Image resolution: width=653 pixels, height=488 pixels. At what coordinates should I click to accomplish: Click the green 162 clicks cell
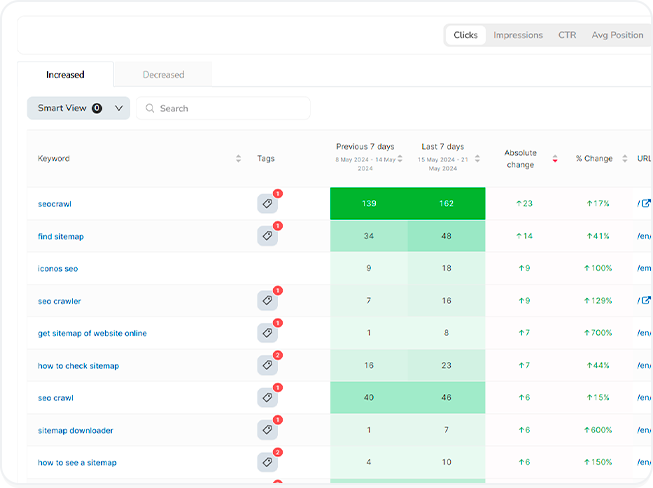(x=446, y=204)
